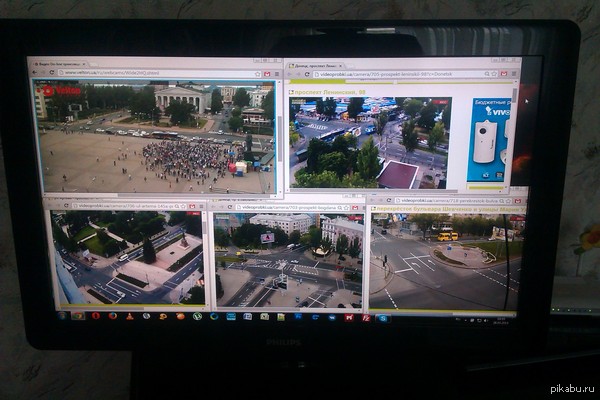Bookmark the Veltion page with the star icon
Screen dimensions: 600x400
point(255,73)
